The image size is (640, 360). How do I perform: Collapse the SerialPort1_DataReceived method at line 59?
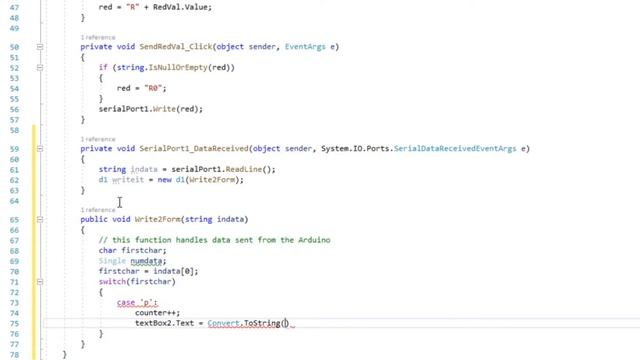pyautogui.click(x=40, y=149)
